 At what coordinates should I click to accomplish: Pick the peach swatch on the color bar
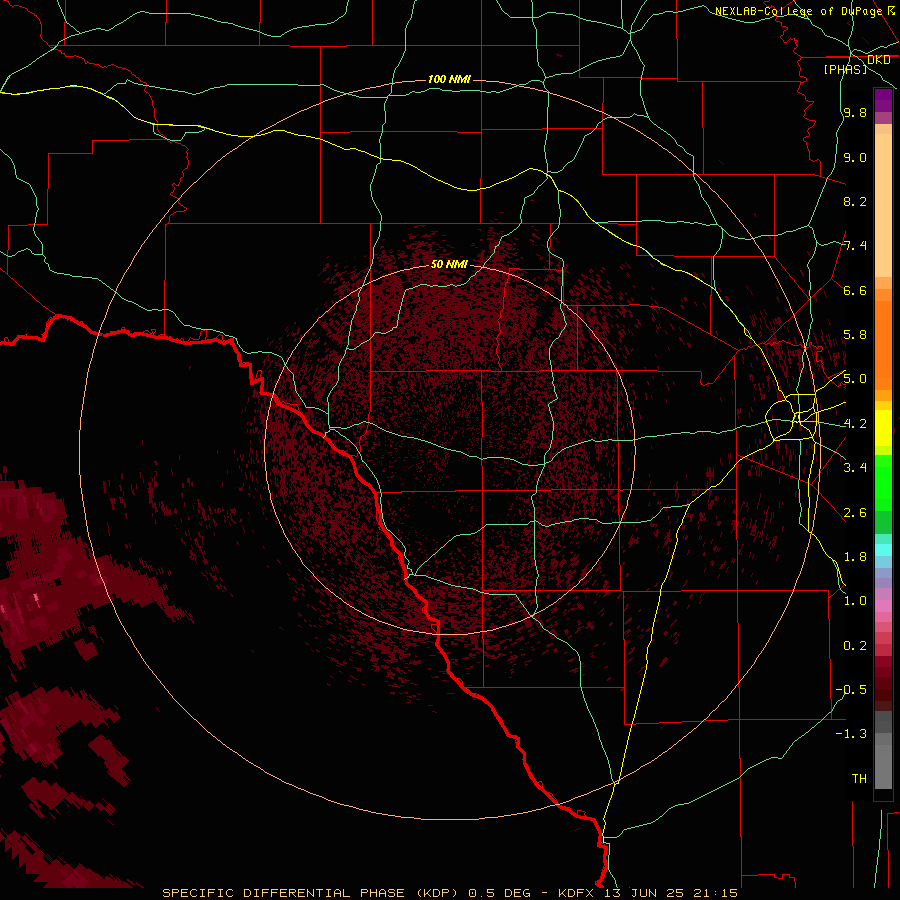883,205
